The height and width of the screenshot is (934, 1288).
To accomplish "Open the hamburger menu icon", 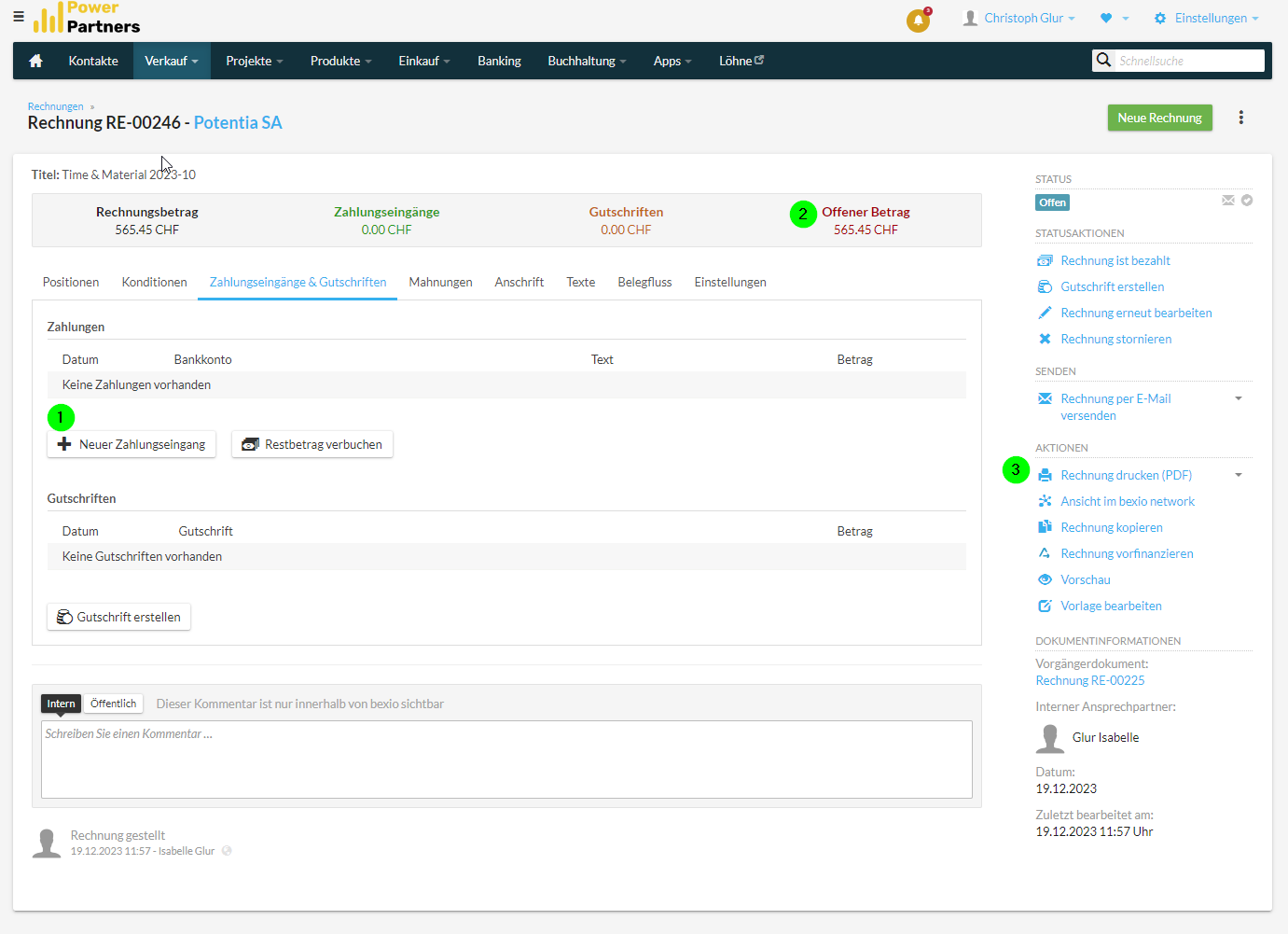I will (x=19, y=17).
